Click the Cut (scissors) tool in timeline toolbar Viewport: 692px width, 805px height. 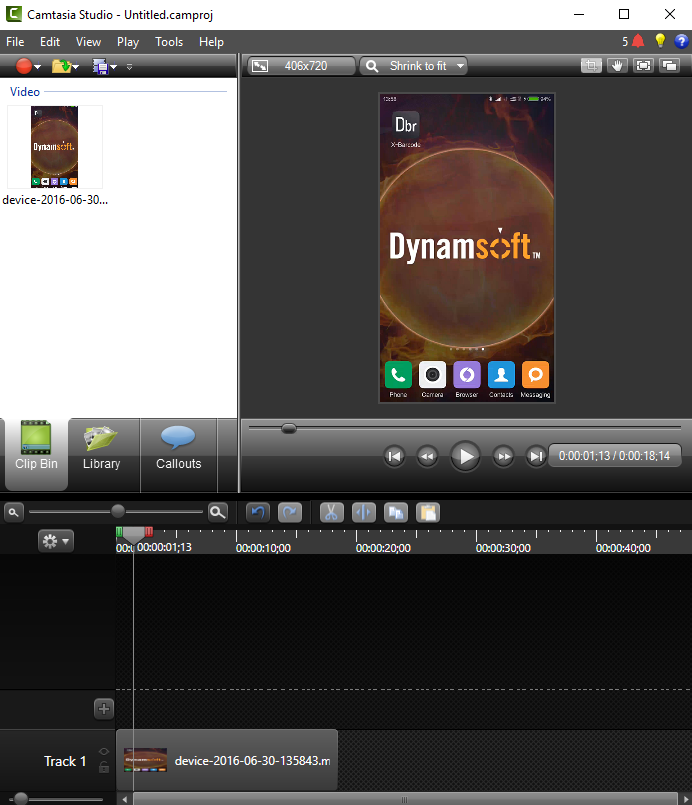331,512
